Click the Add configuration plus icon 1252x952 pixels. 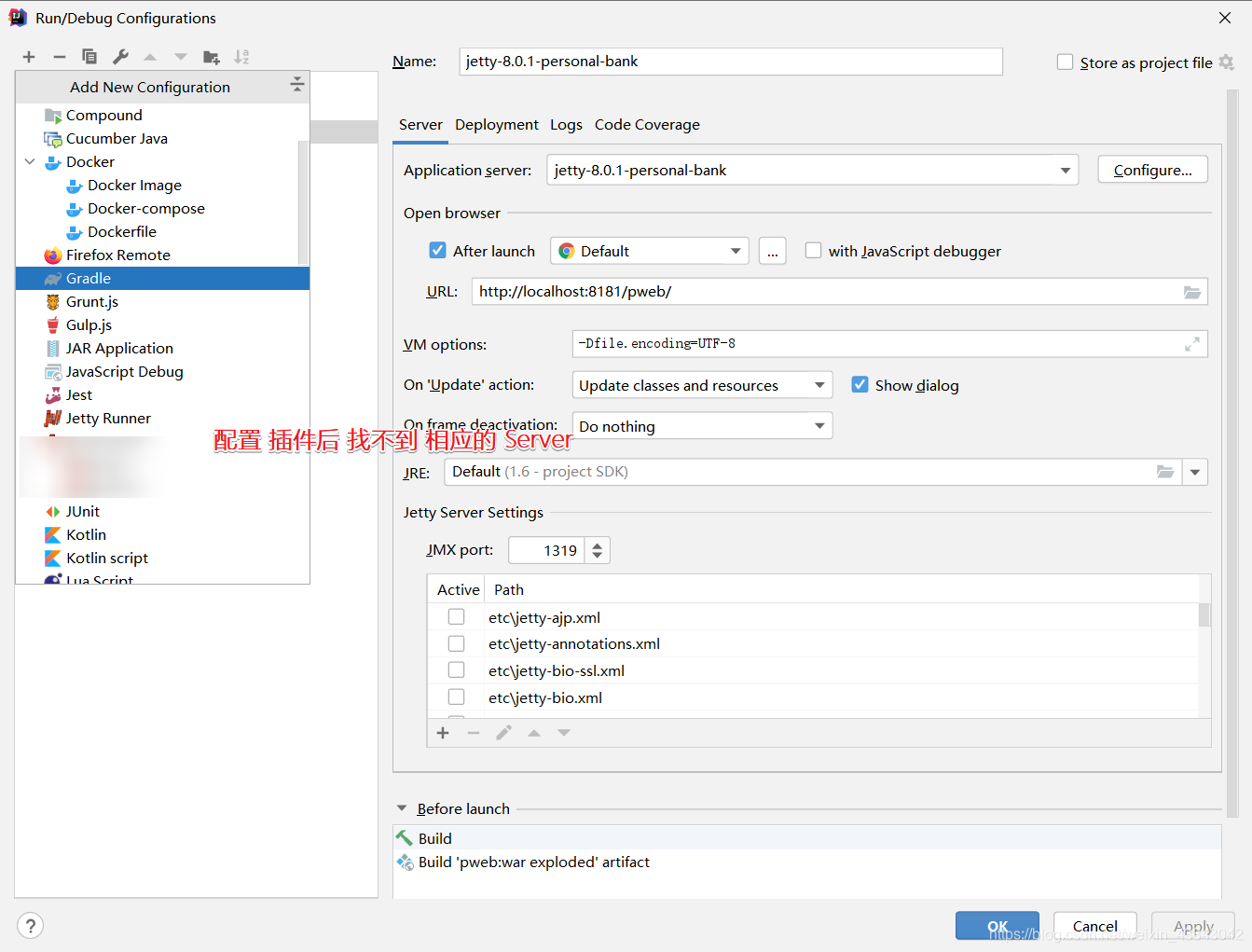click(29, 57)
